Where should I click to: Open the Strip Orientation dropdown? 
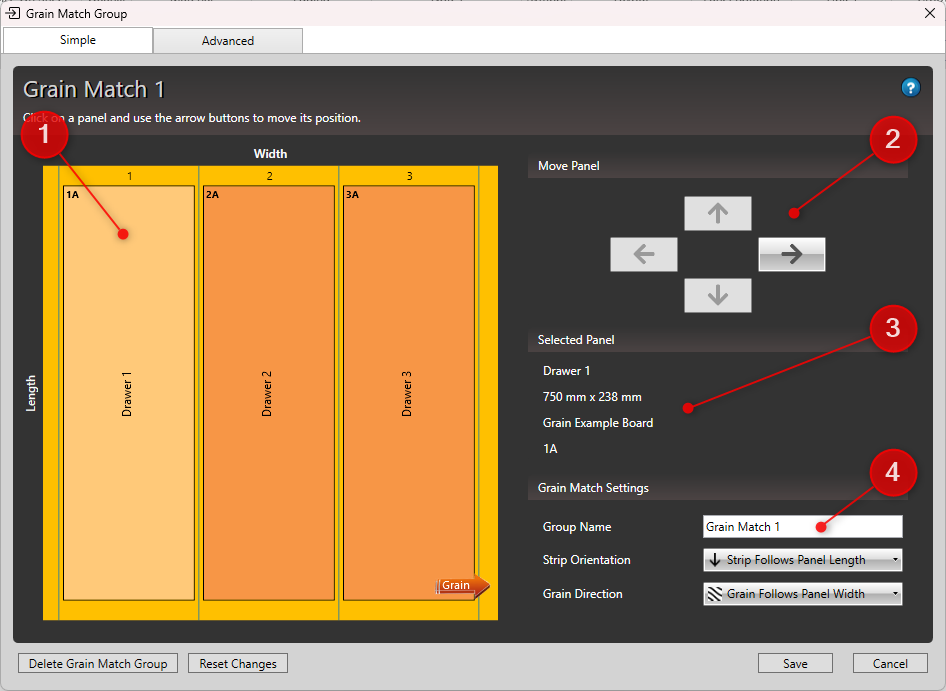802,560
